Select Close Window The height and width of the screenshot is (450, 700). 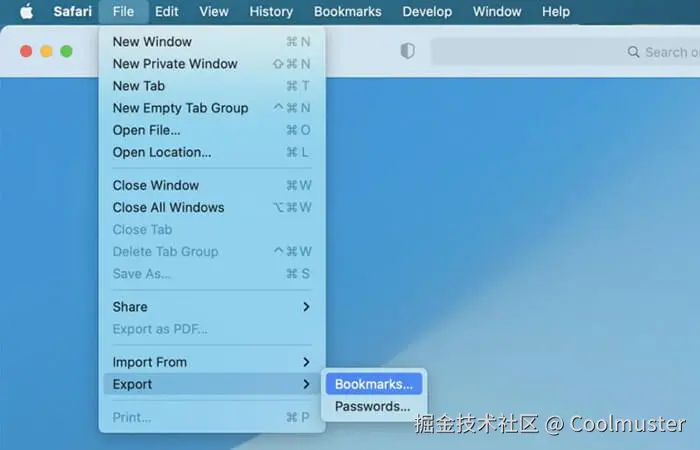[x=212, y=185]
